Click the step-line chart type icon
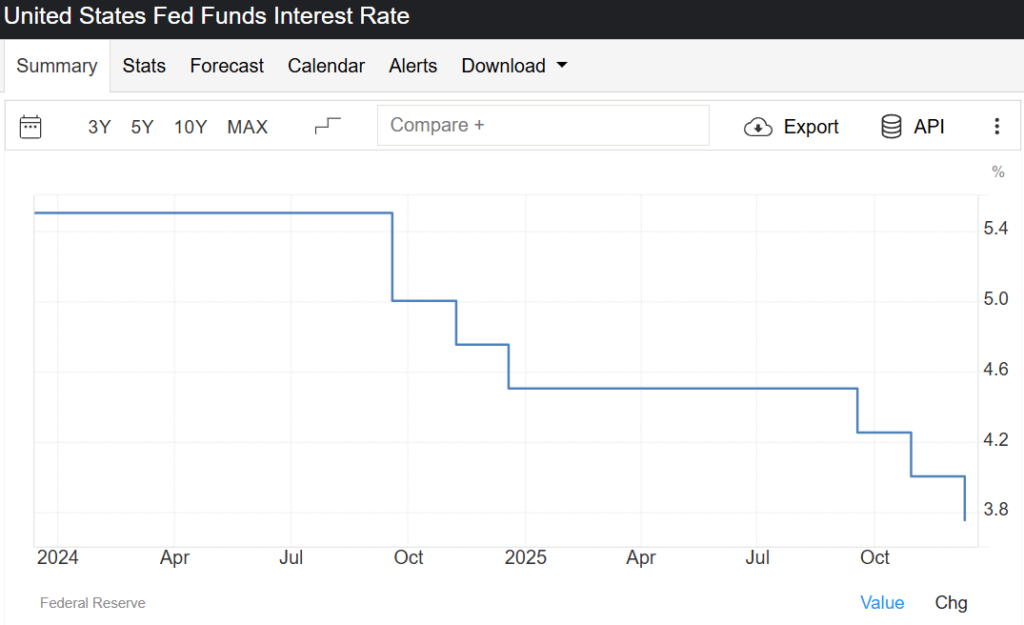This screenshot has width=1024, height=625. [327, 126]
